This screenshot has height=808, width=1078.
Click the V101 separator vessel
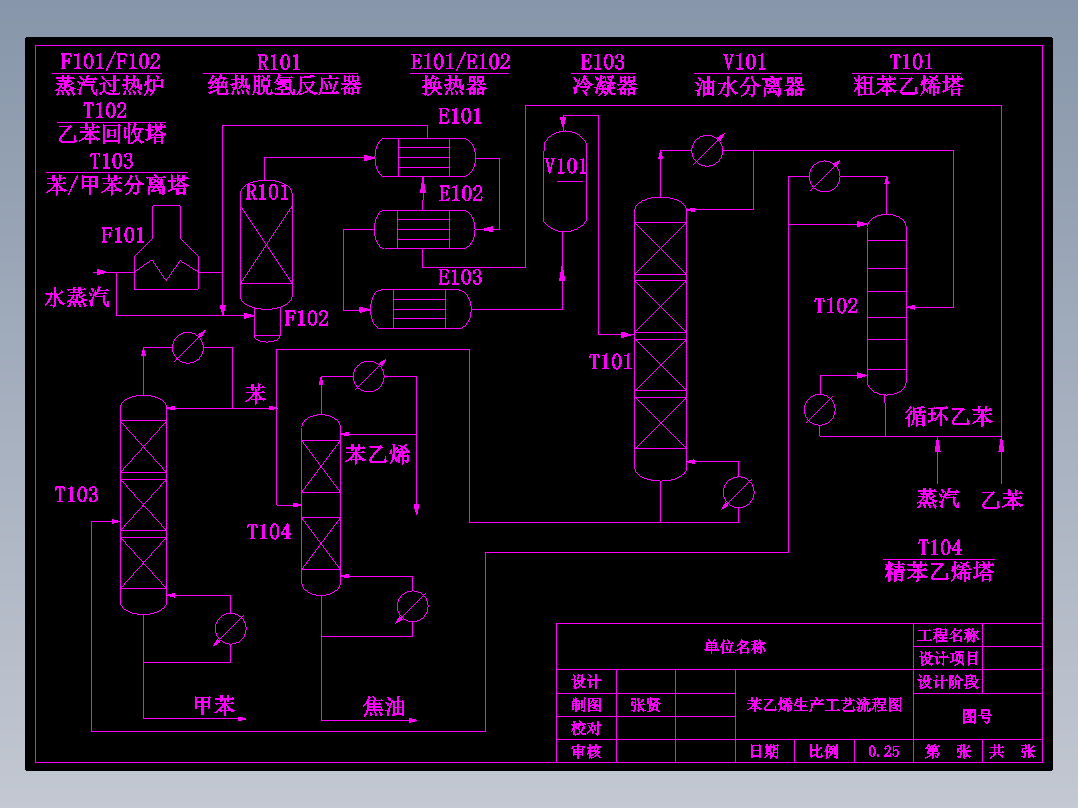tap(564, 181)
